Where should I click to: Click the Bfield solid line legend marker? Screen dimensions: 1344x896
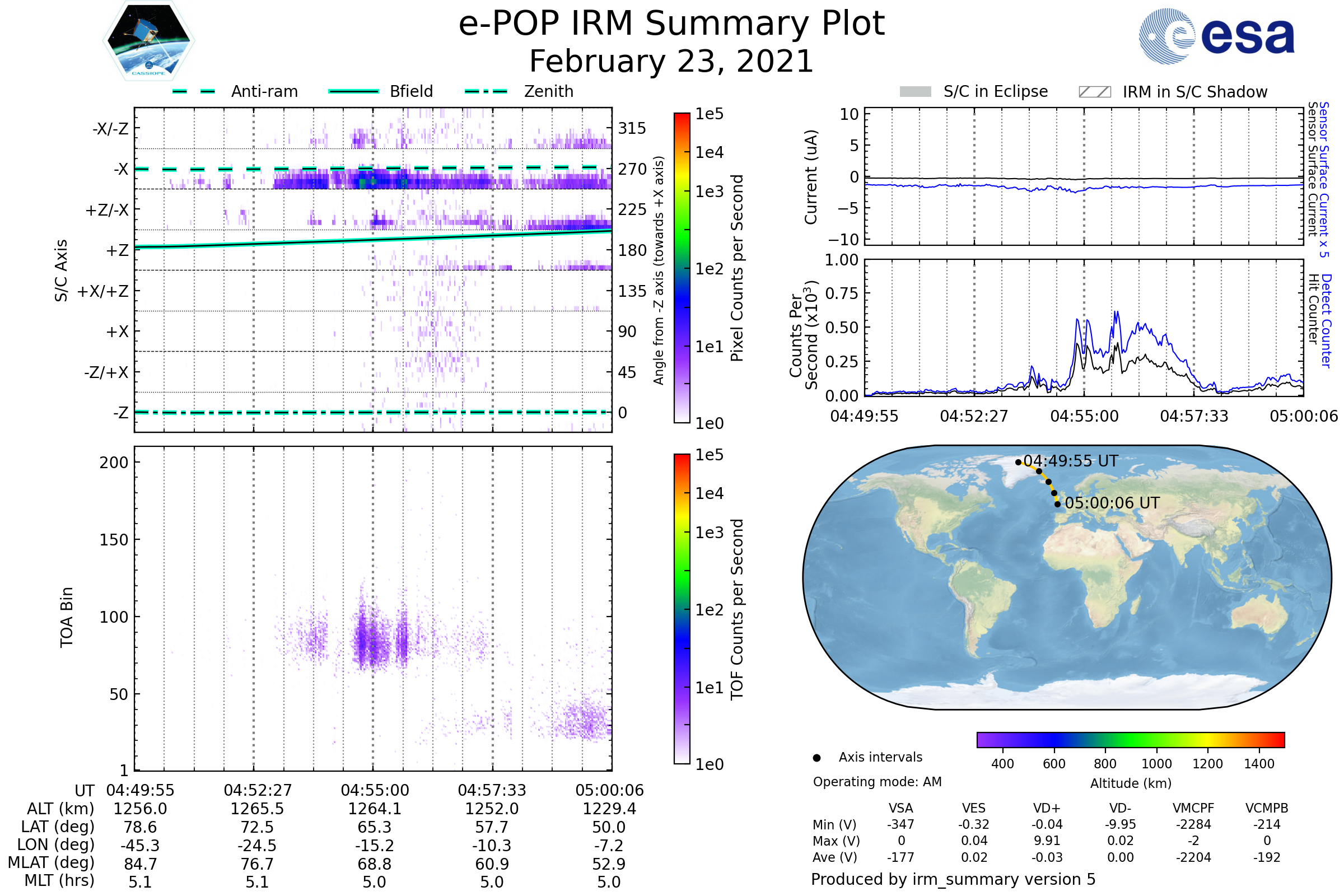pos(354,91)
